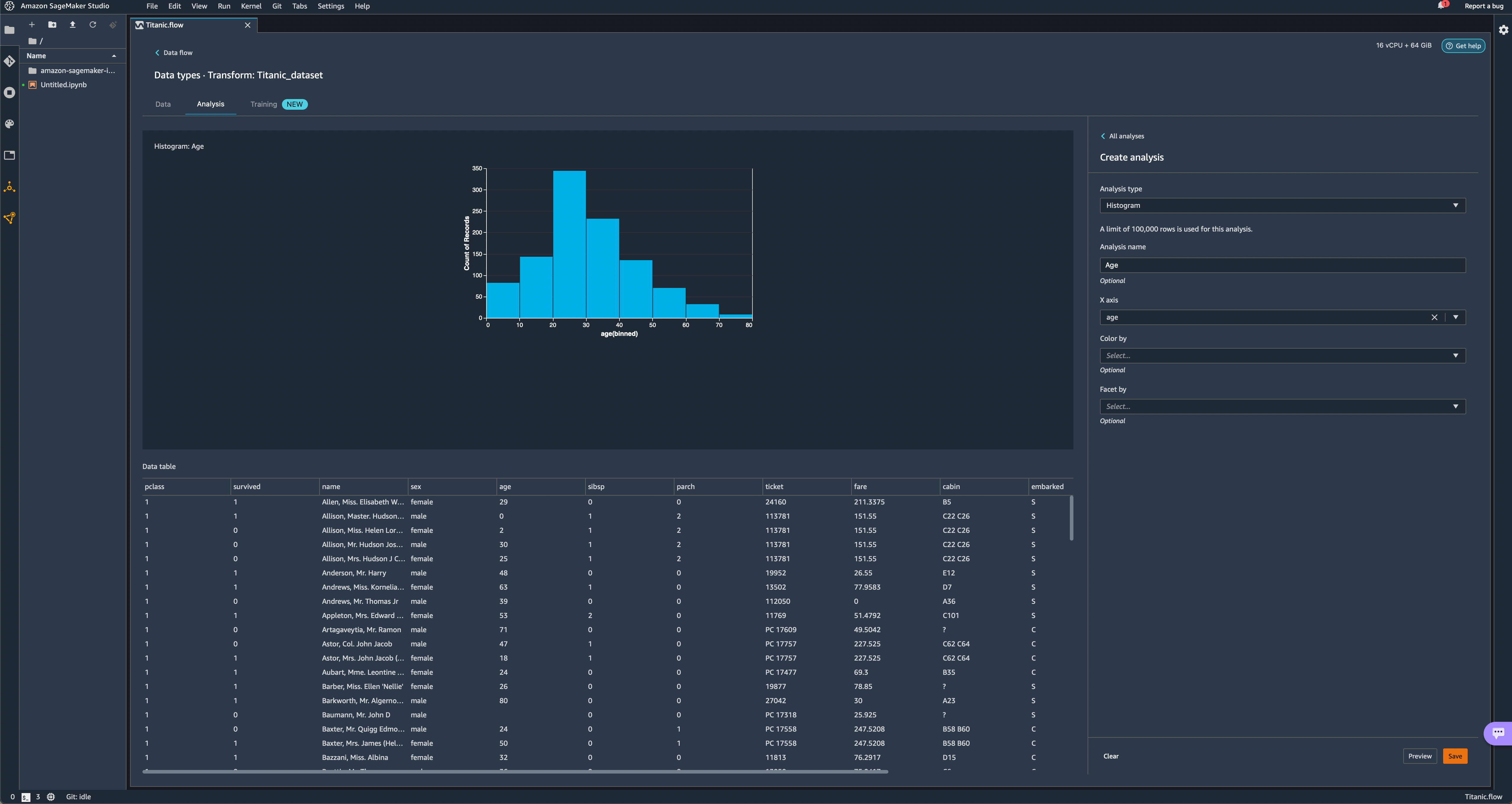Click the upload files icon
This screenshot has height=804, width=1512.
coord(73,25)
